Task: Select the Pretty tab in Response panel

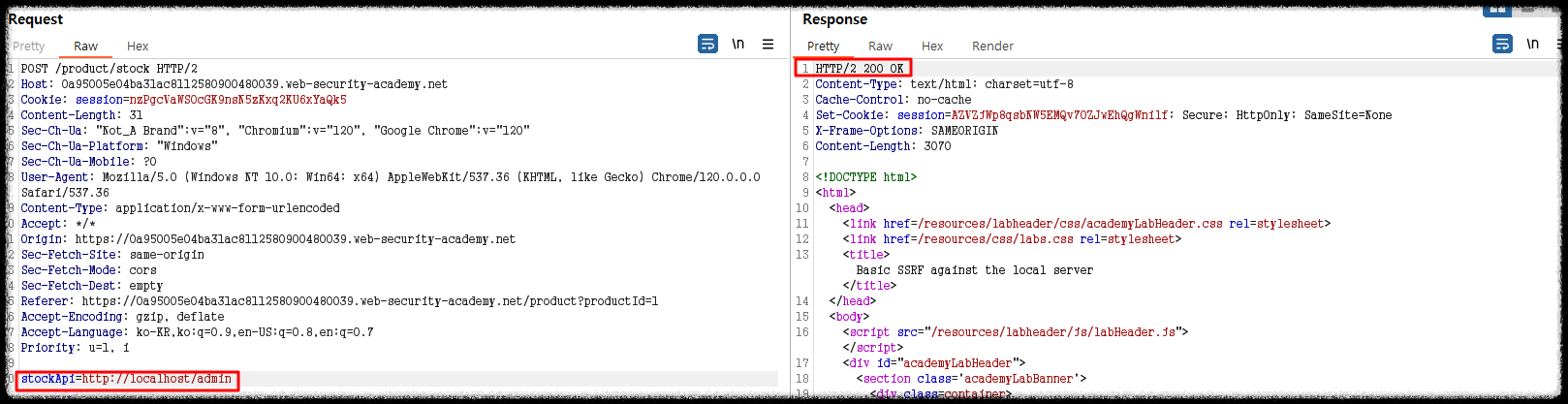Action: 823,46
